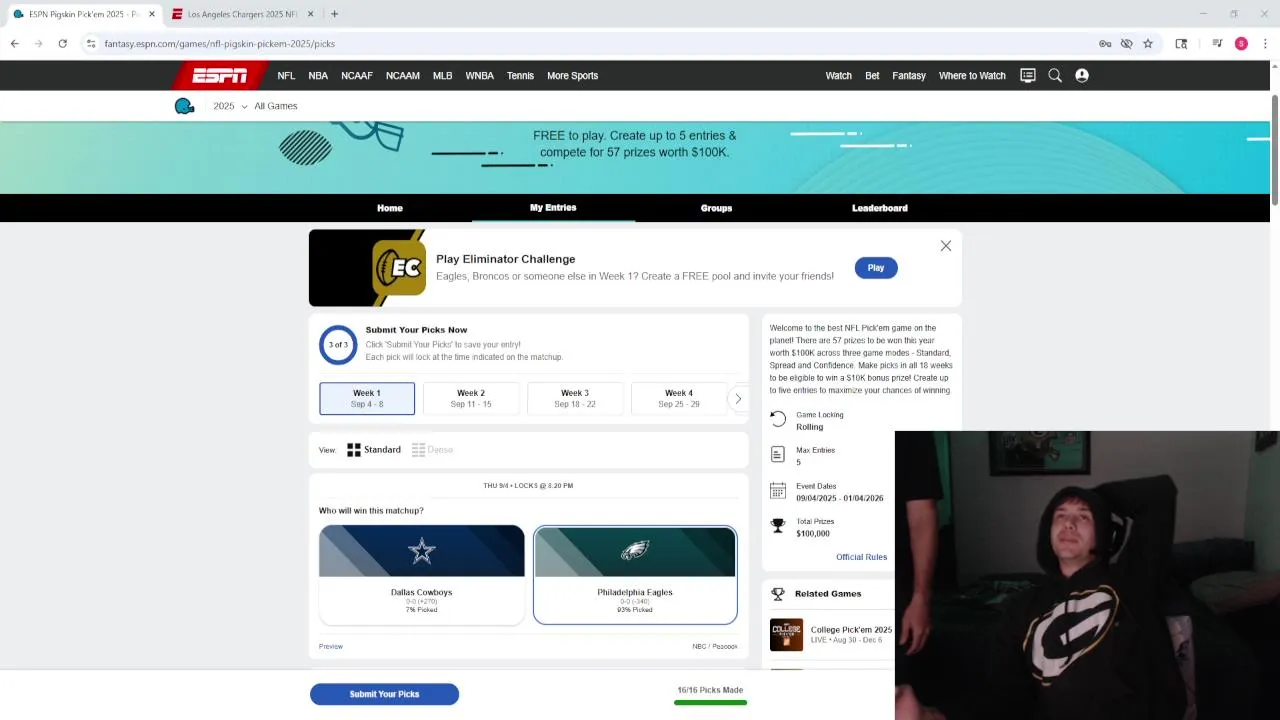Open the WNBA menu item

pyautogui.click(x=480, y=75)
